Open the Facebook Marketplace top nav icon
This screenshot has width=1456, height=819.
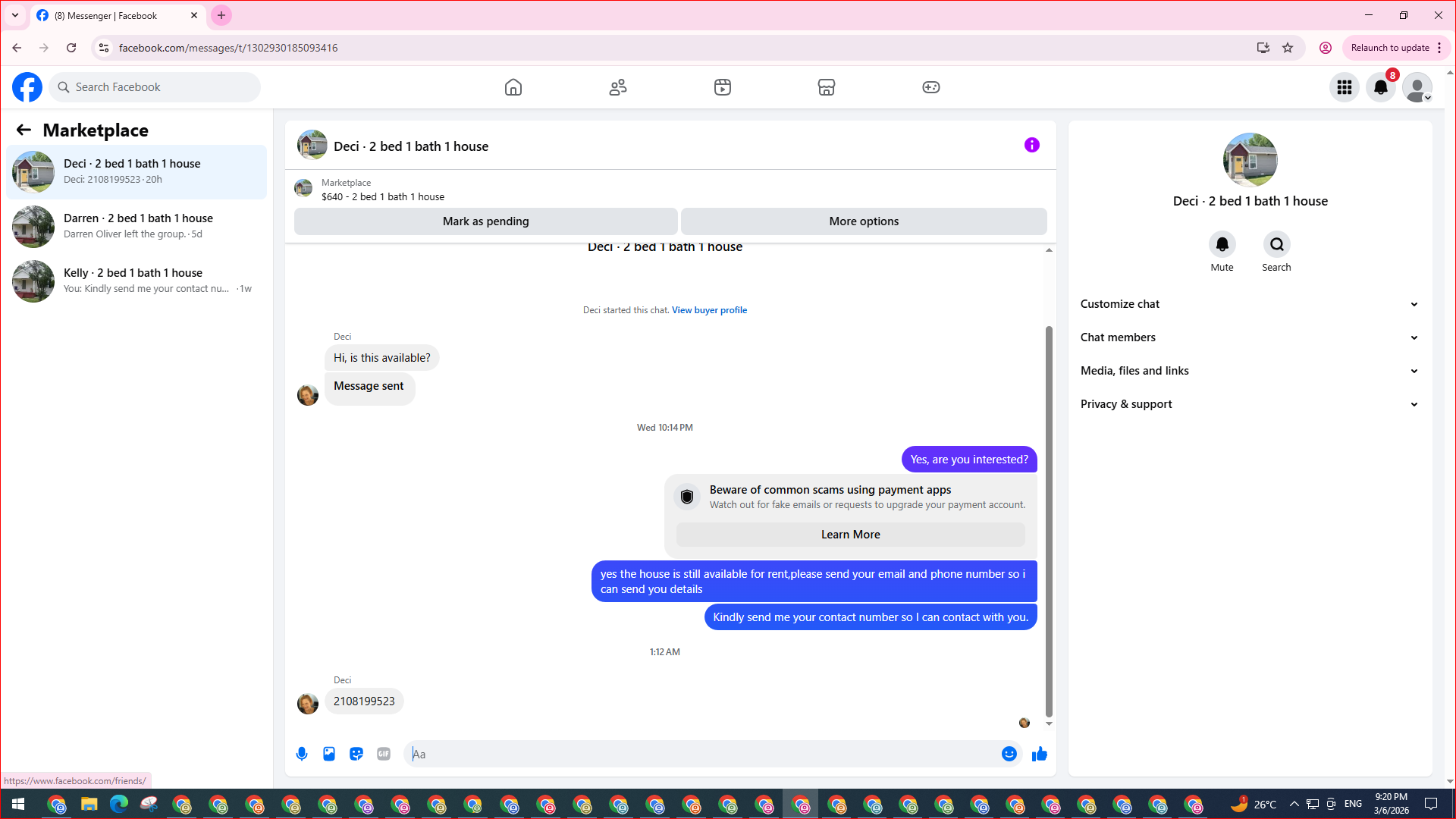coord(827,87)
